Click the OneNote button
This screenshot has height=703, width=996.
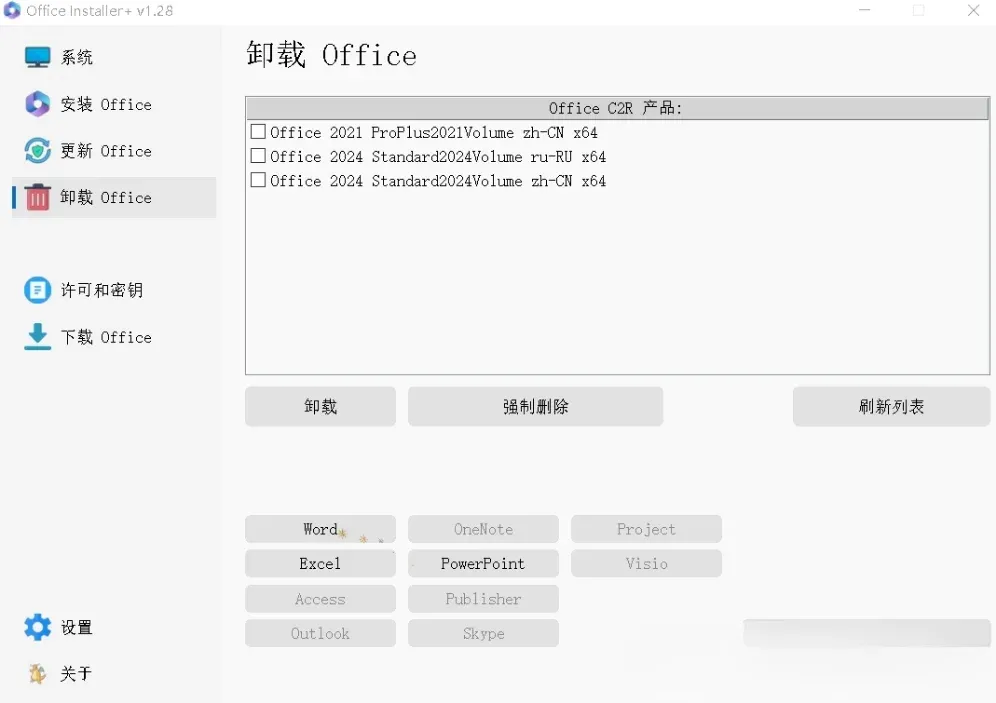tap(483, 529)
